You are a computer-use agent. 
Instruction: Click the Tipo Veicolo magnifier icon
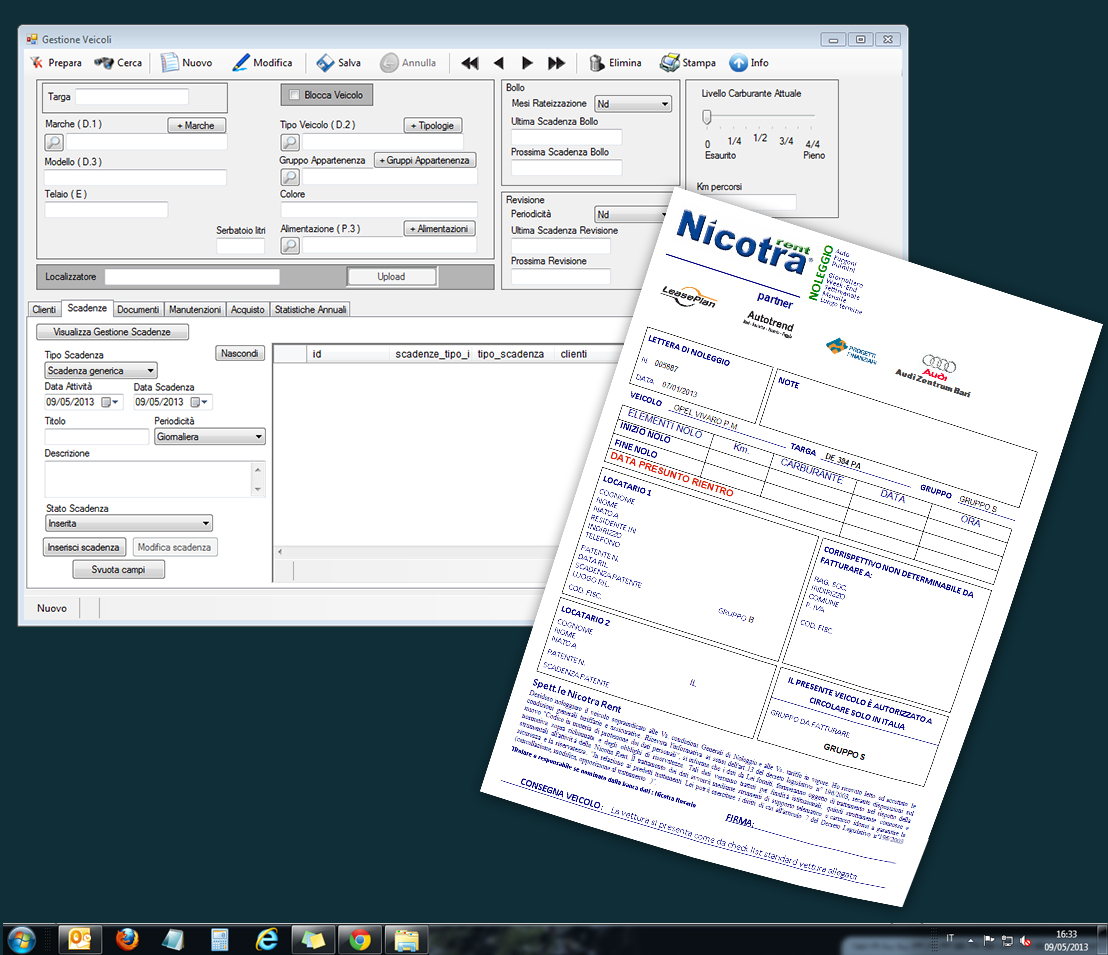tap(290, 142)
